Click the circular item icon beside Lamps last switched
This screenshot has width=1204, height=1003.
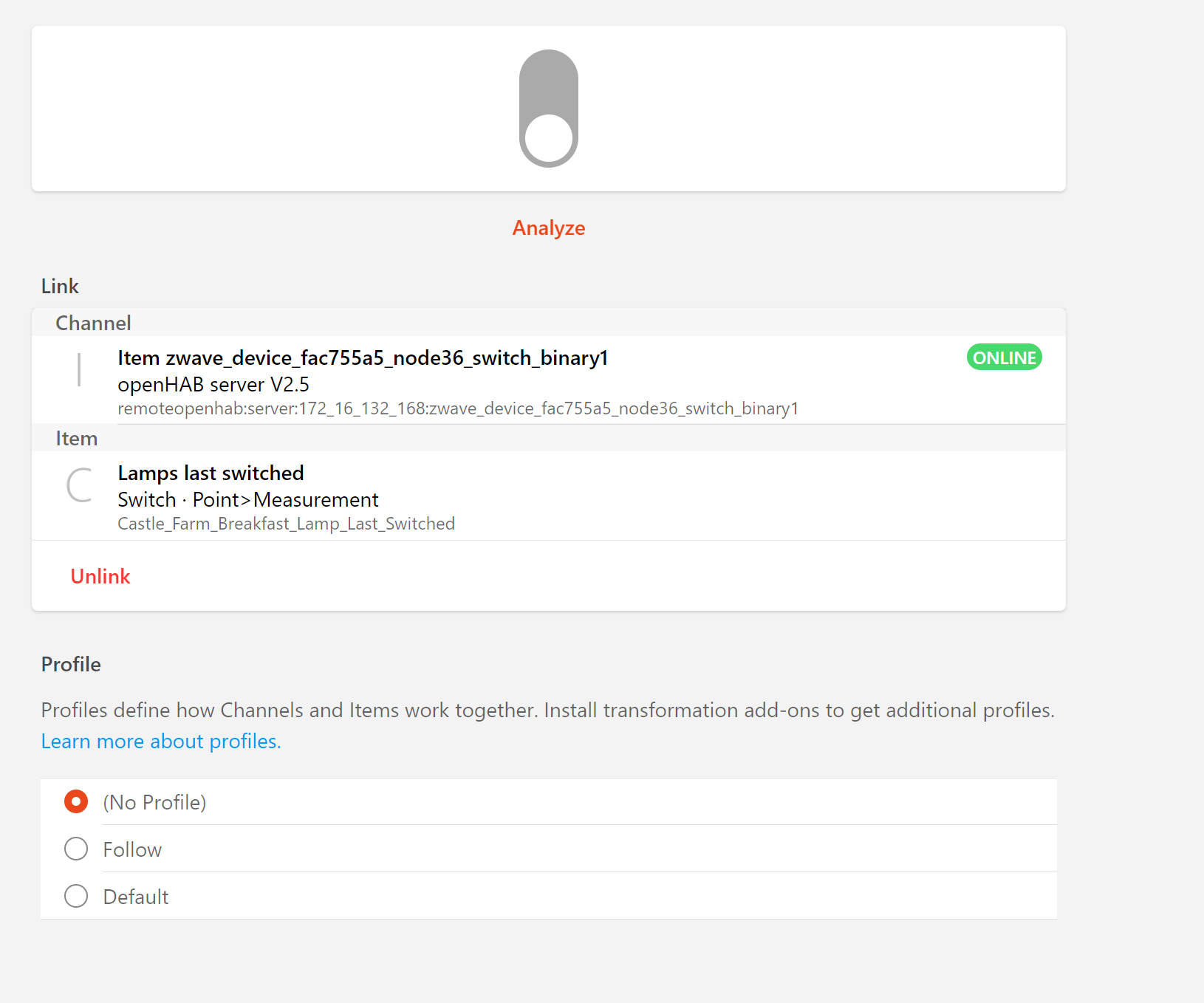(x=79, y=485)
